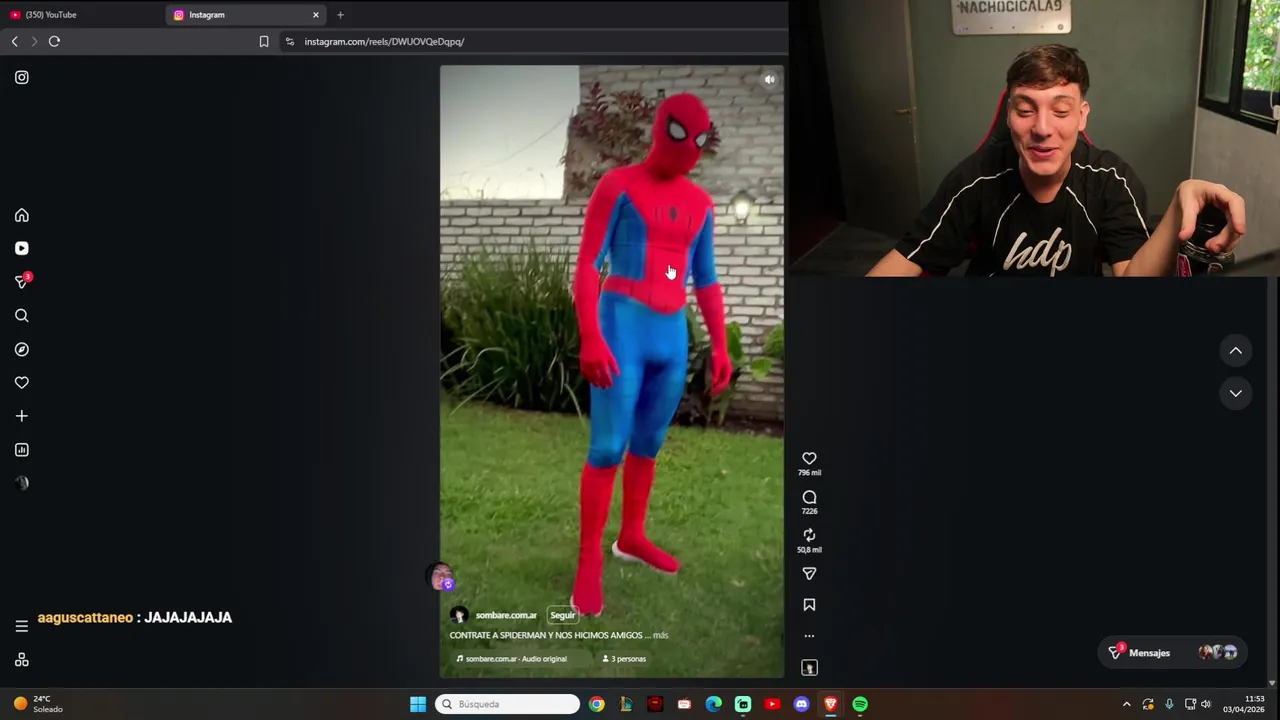Open the hamburger More menu in sidebar

22,626
